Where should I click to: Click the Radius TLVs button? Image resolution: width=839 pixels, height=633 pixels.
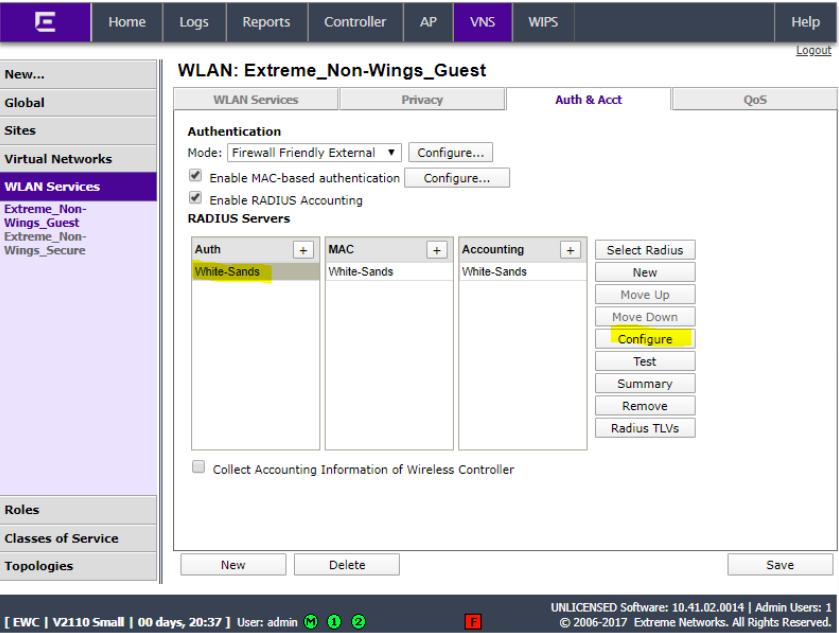(x=645, y=428)
